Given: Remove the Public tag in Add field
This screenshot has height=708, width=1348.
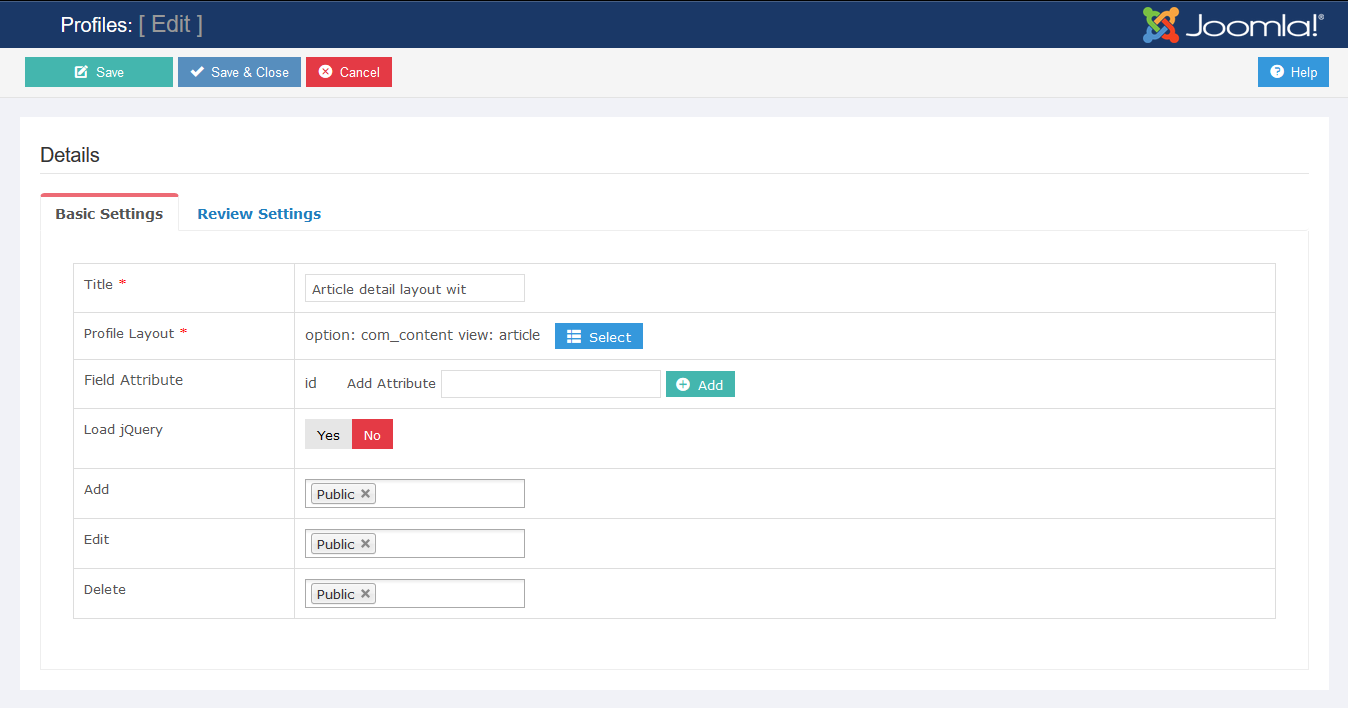Looking at the screenshot, I should click(x=366, y=494).
